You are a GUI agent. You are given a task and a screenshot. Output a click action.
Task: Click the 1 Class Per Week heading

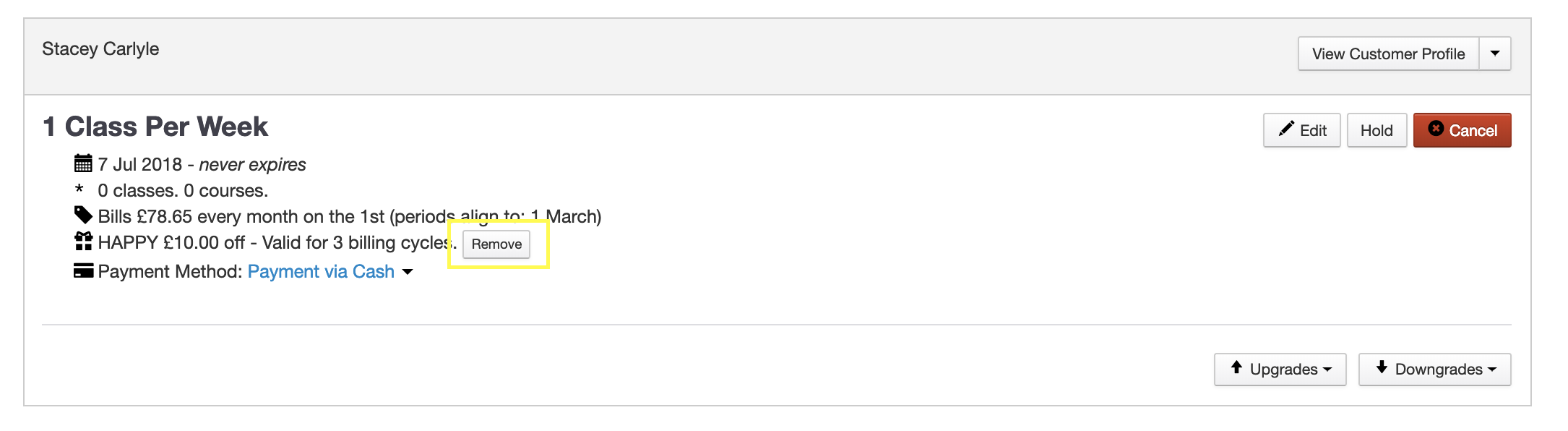click(x=155, y=127)
